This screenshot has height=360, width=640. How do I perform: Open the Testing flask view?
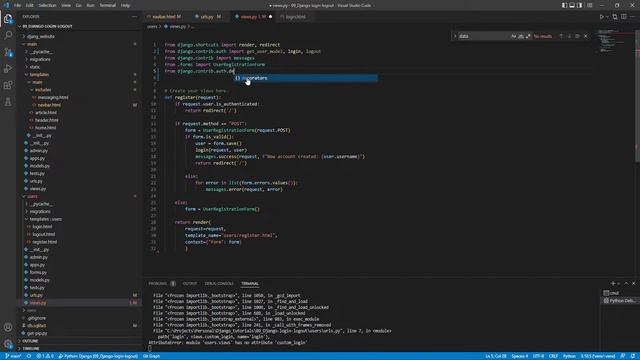tap(8, 102)
